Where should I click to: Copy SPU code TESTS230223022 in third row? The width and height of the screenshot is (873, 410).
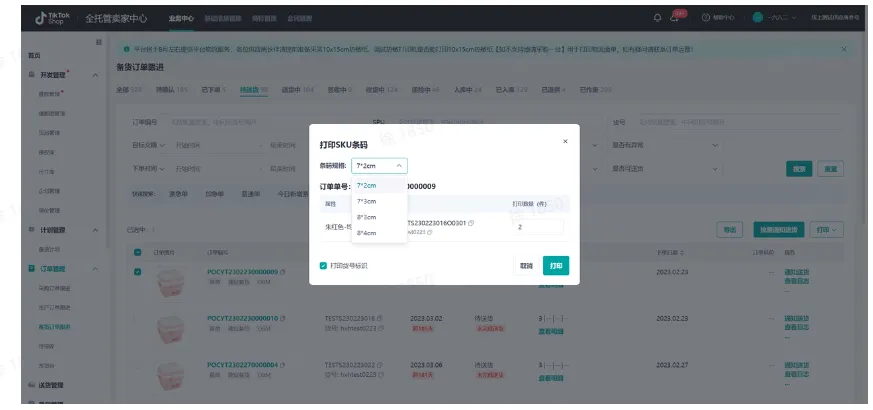pyautogui.click(x=380, y=365)
